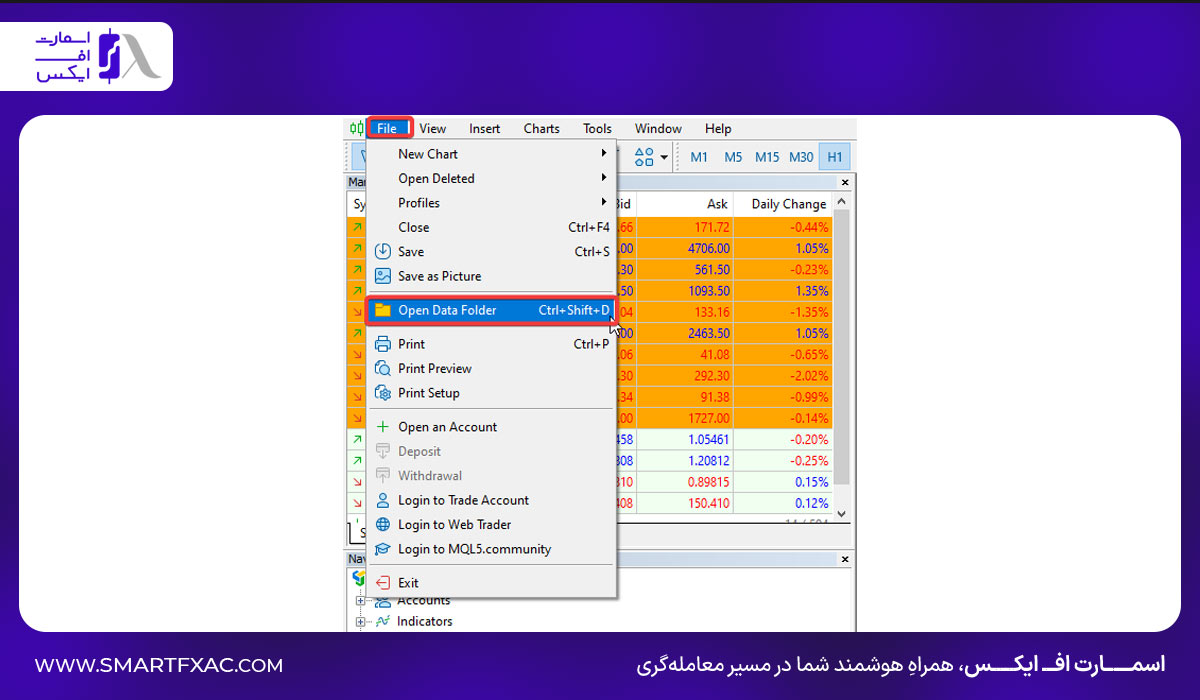Expand the Profiles submenu
Screen dimensions: 1200x700
coord(491,203)
